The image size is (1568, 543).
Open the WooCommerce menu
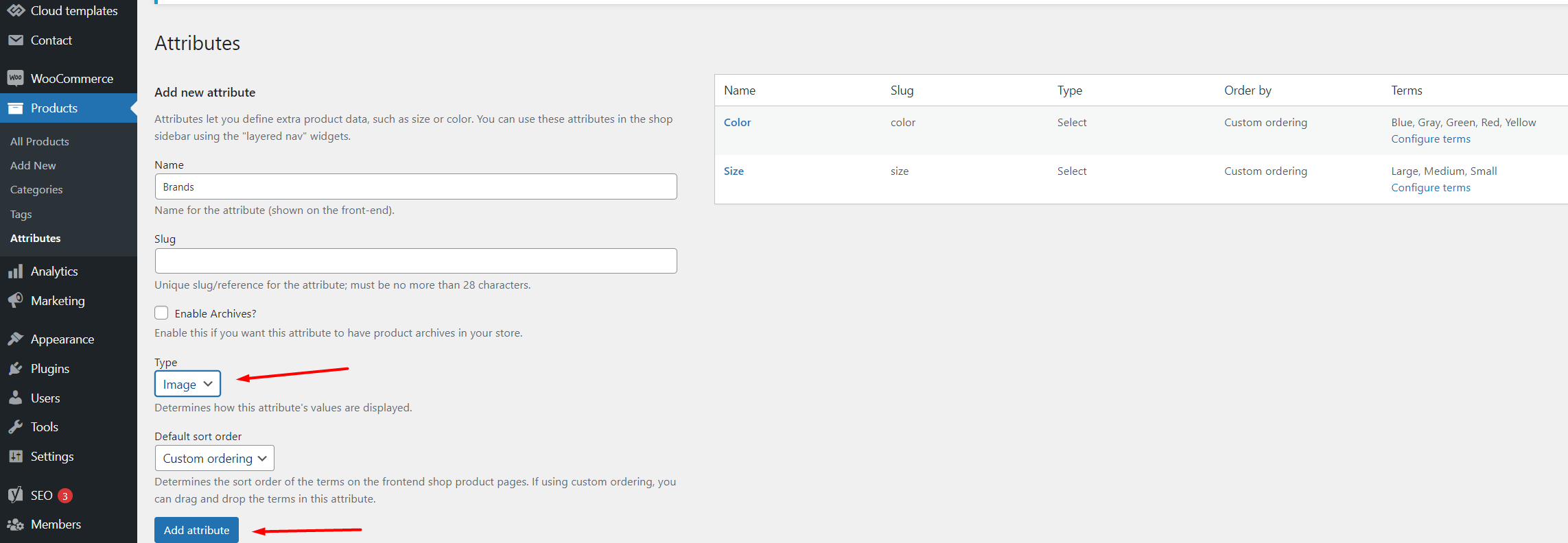coord(72,79)
